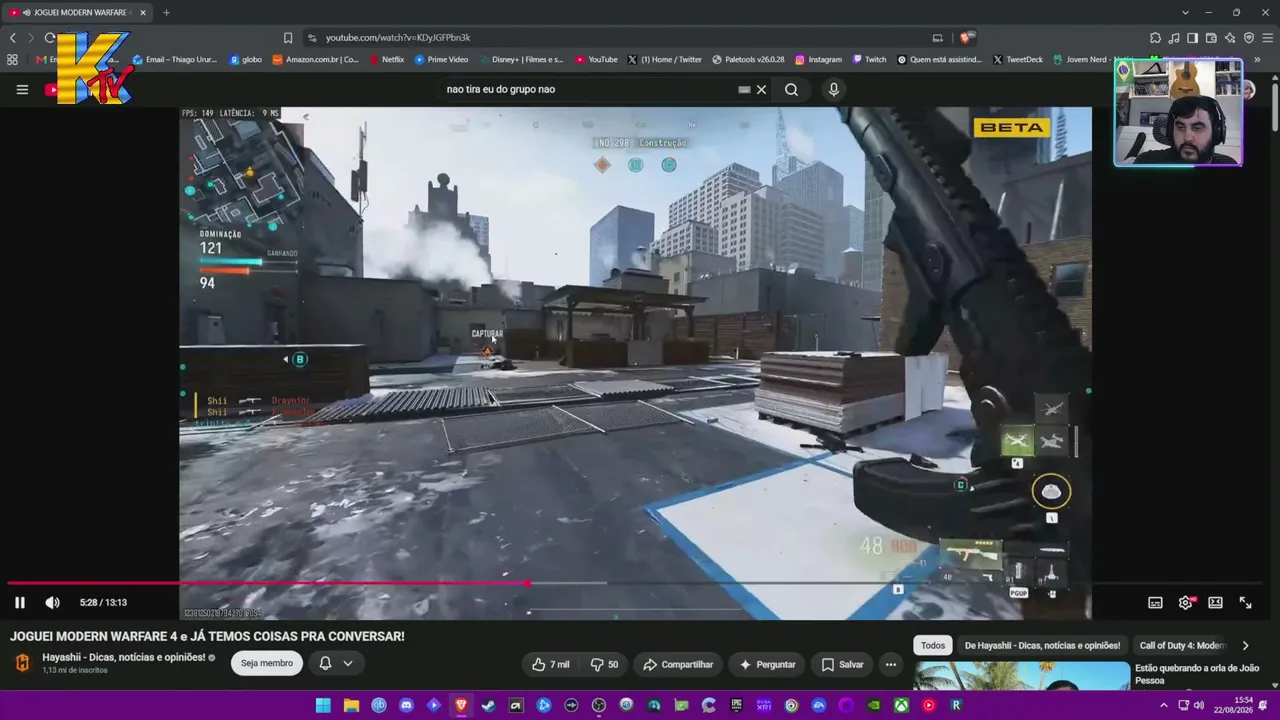Save video with the Salvar button

[x=842, y=664]
